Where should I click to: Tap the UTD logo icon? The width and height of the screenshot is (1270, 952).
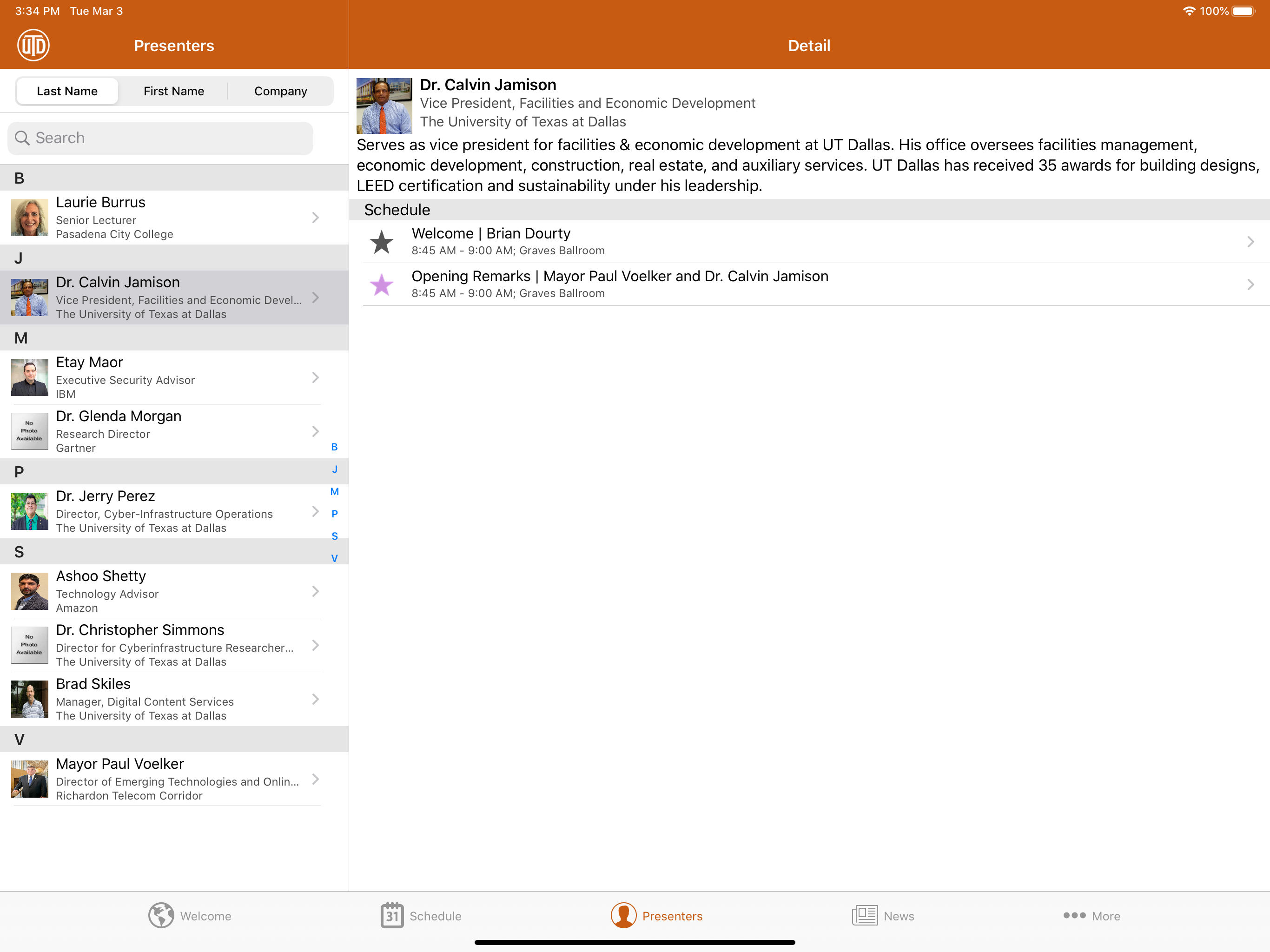[x=33, y=46]
